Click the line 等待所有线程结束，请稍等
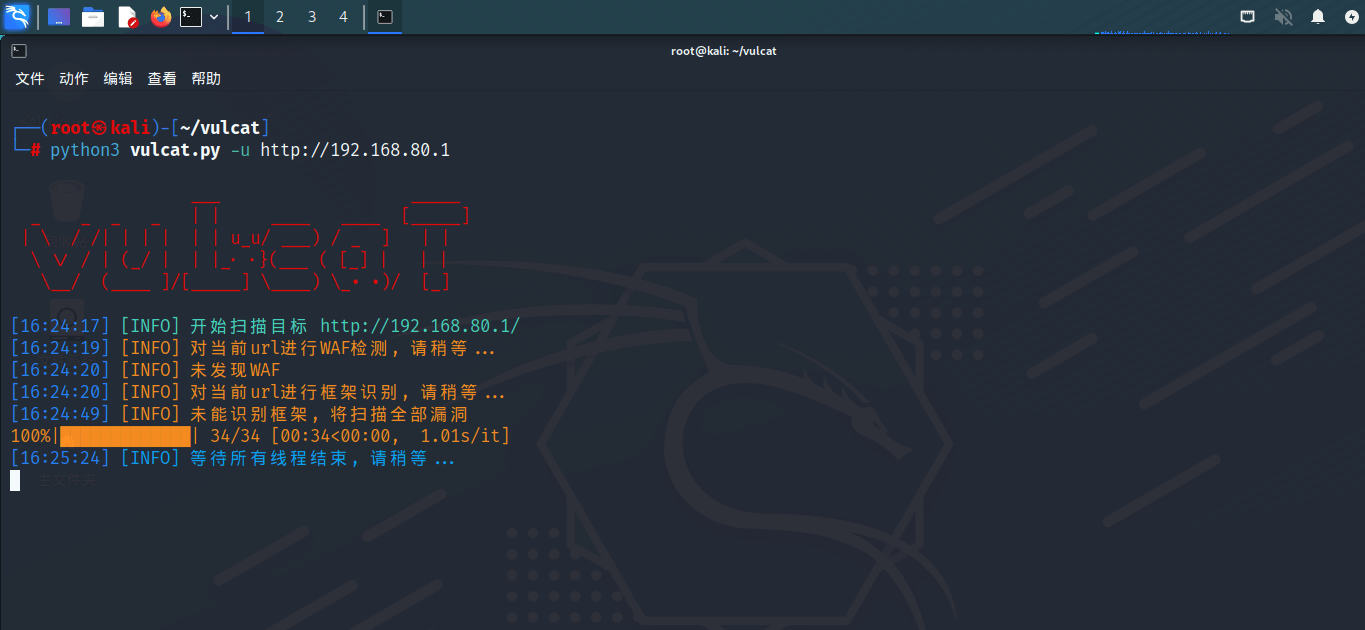This screenshot has height=630, width=1365. 322,458
